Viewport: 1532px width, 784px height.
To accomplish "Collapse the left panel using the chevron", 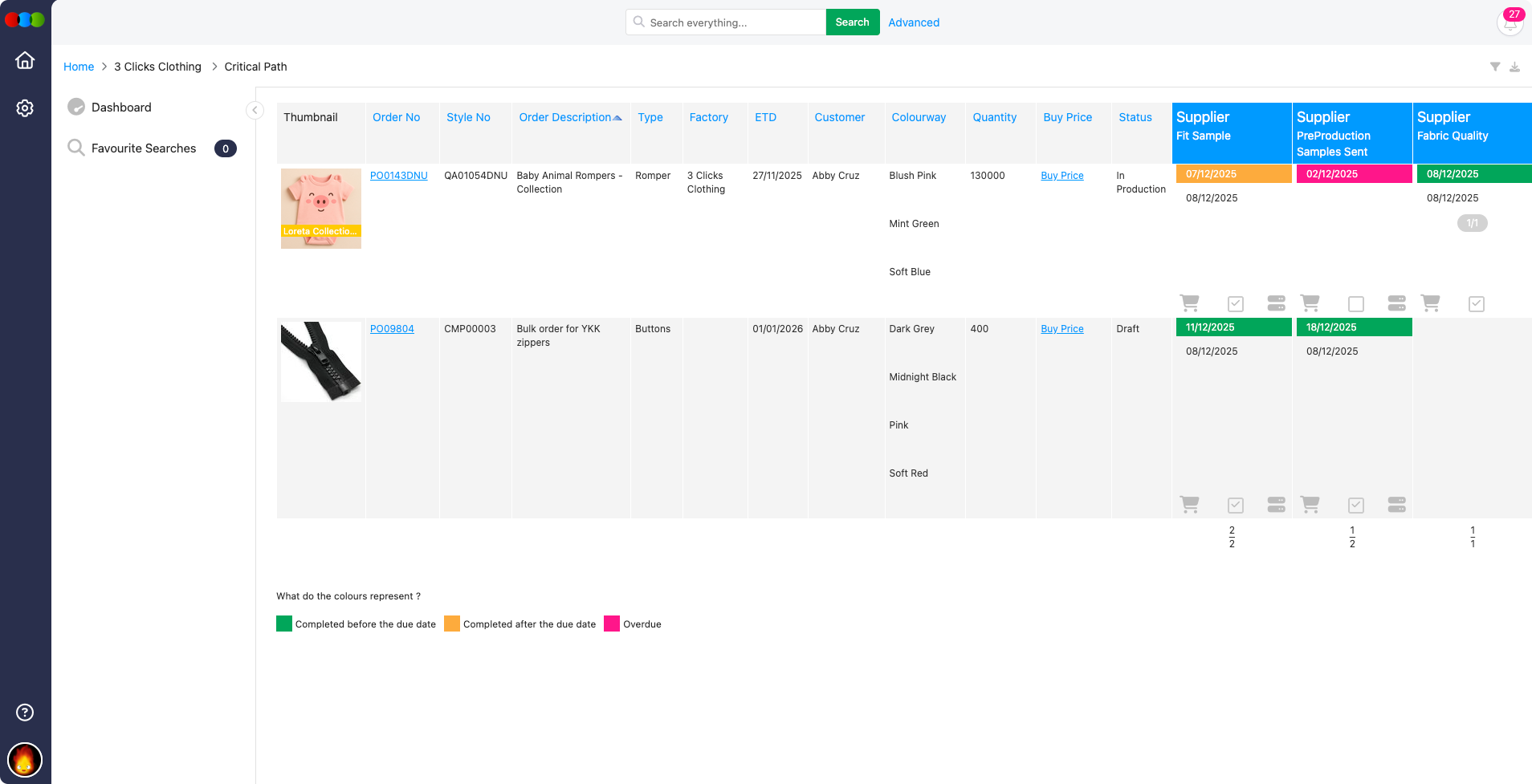I will pyautogui.click(x=255, y=110).
